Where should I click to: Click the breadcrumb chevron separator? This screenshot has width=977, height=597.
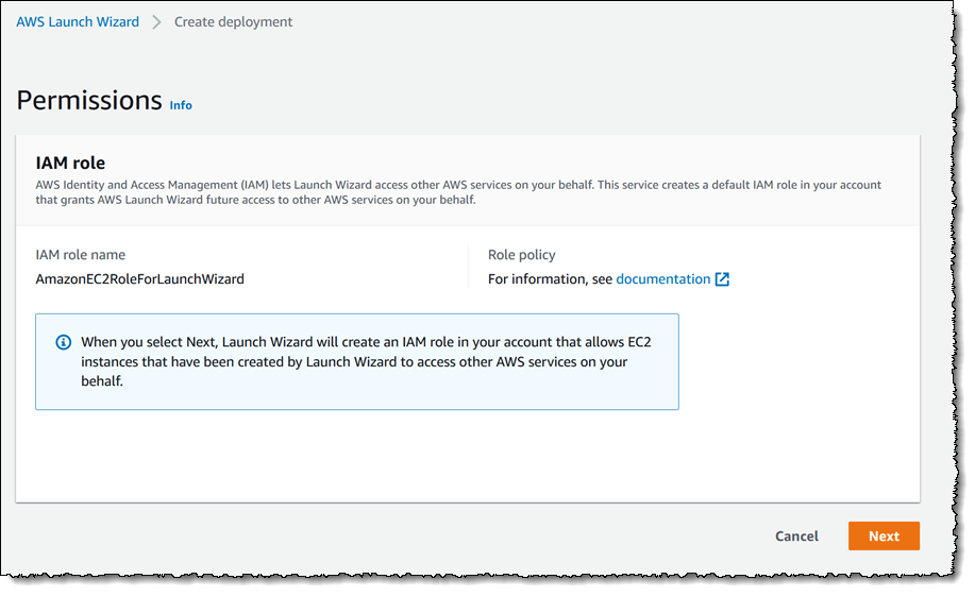[156, 22]
